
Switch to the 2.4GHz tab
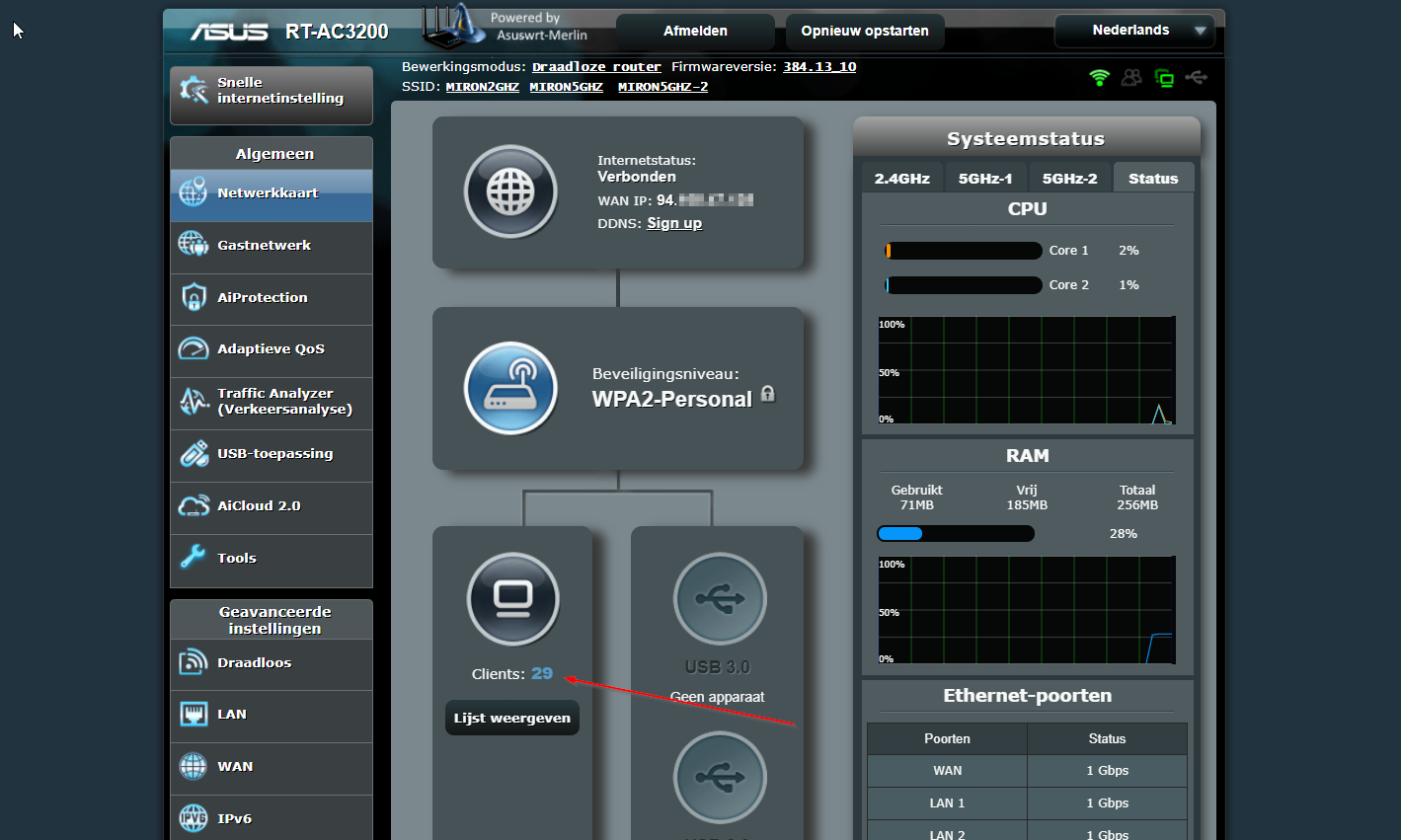tap(901, 179)
